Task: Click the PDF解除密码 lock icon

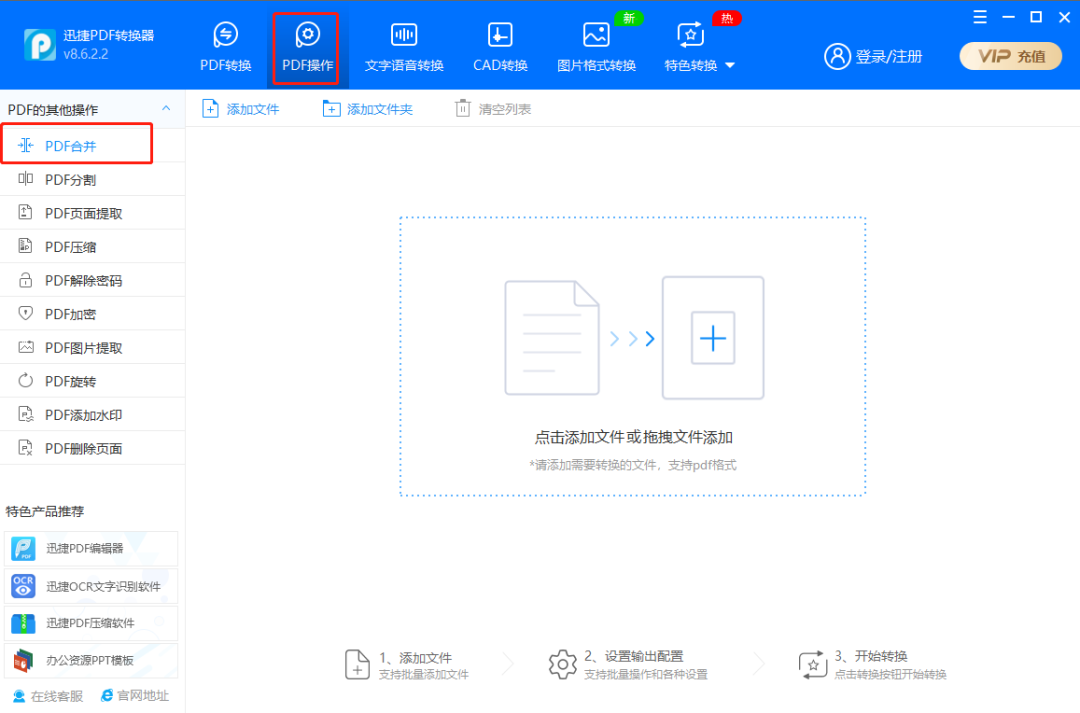Action: tap(25, 280)
